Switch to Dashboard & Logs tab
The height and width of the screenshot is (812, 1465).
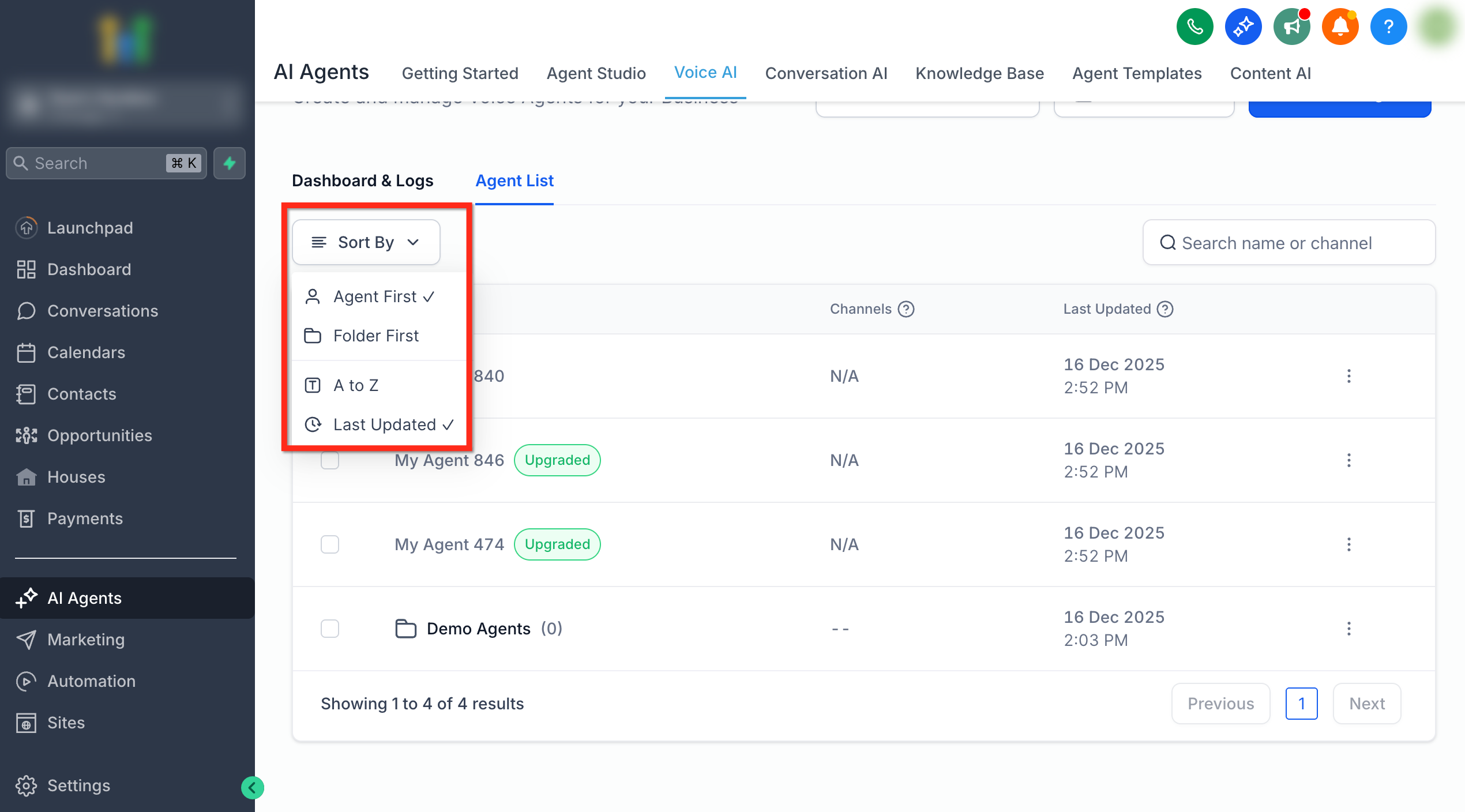362,181
